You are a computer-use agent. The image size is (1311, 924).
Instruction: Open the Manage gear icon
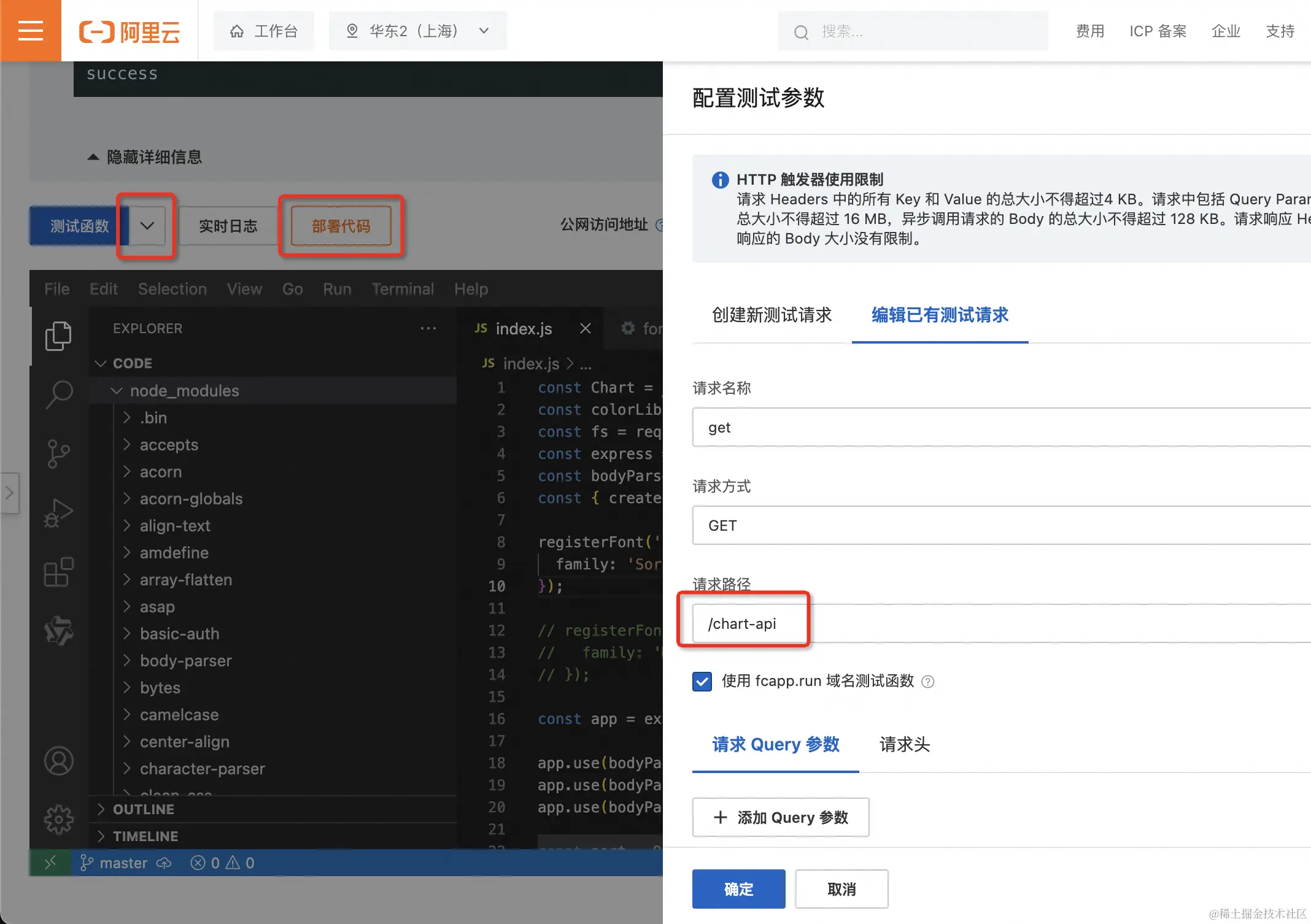(x=58, y=819)
